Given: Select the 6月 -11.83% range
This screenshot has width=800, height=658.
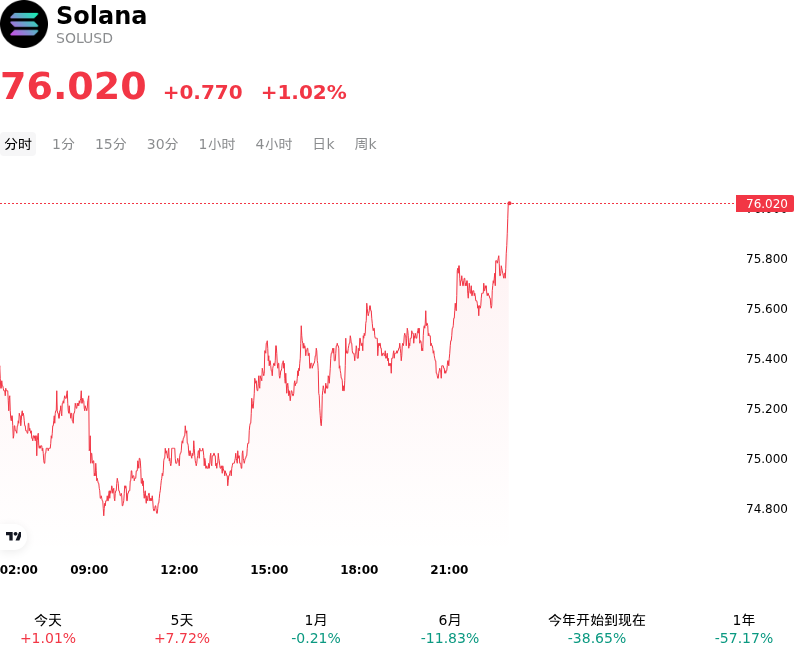Looking at the screenshot, I should pos(449,629).
